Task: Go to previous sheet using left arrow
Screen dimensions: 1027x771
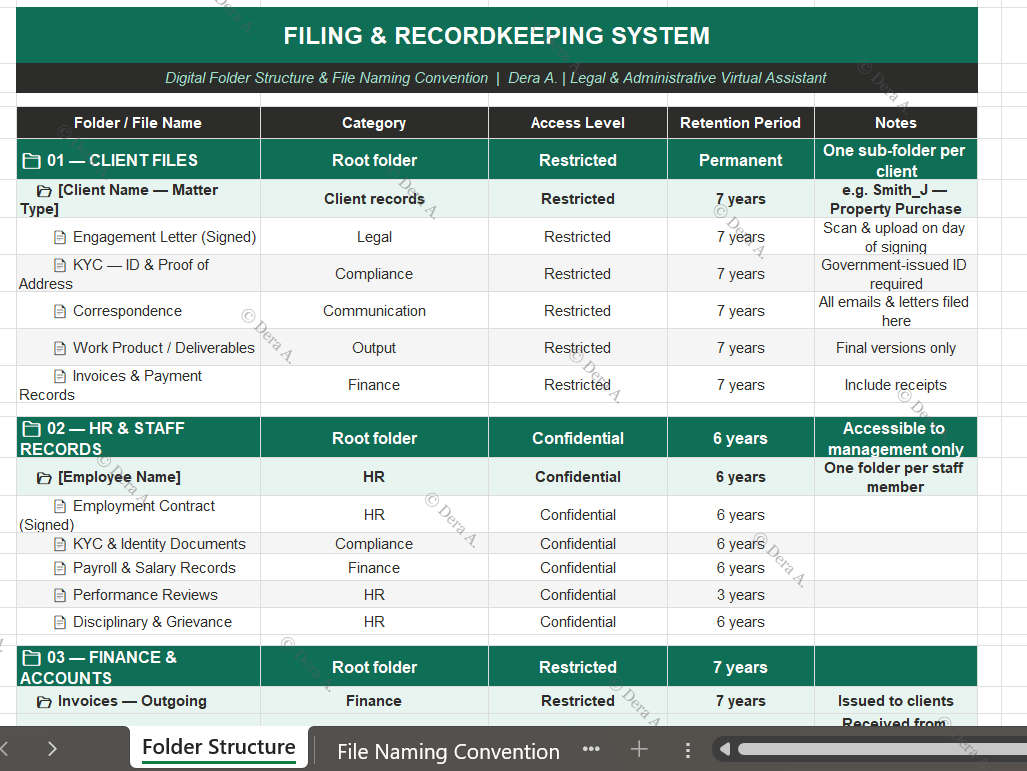Action: (x=4, y=749)
